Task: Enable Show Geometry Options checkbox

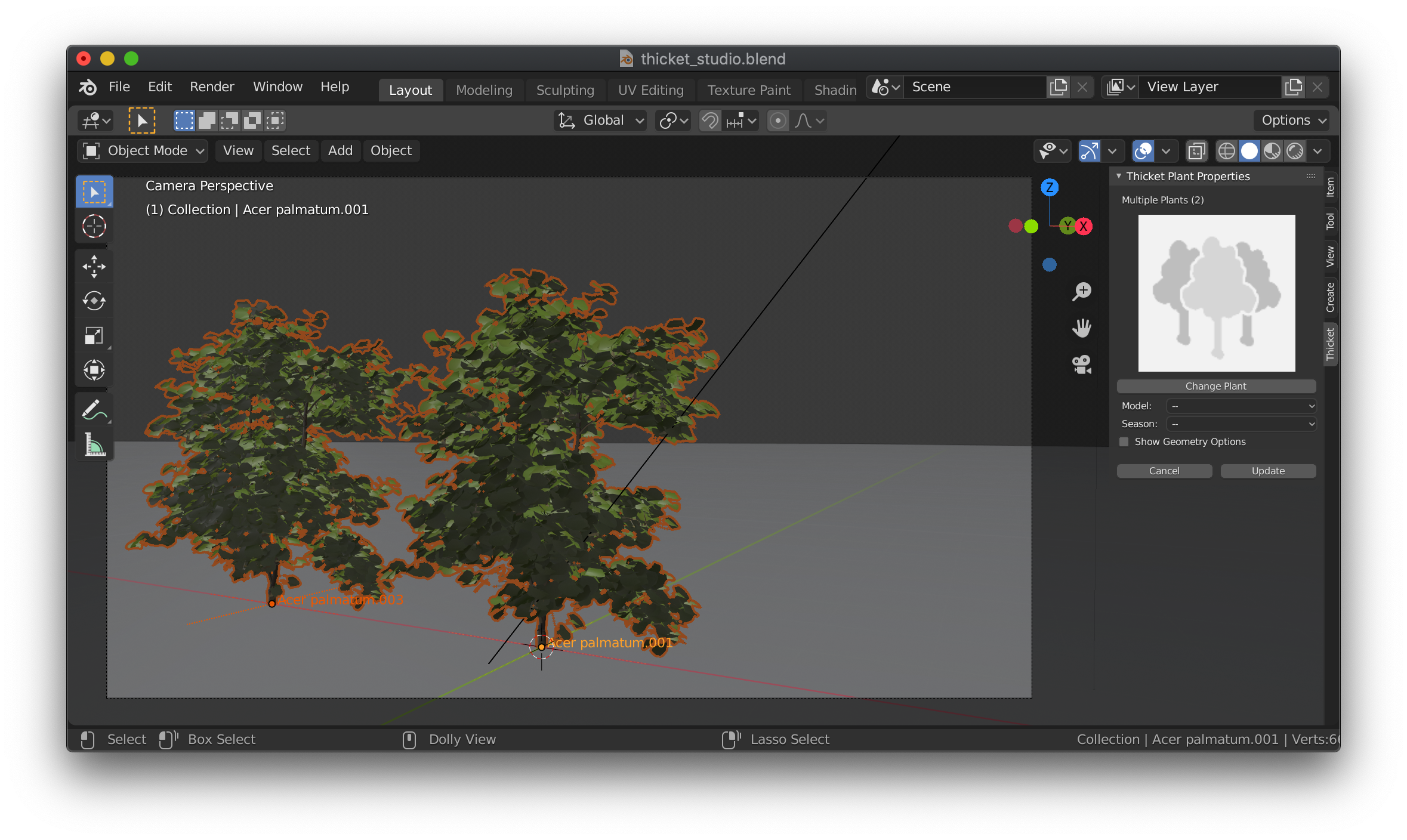Action: click(x=1124, y=441)
